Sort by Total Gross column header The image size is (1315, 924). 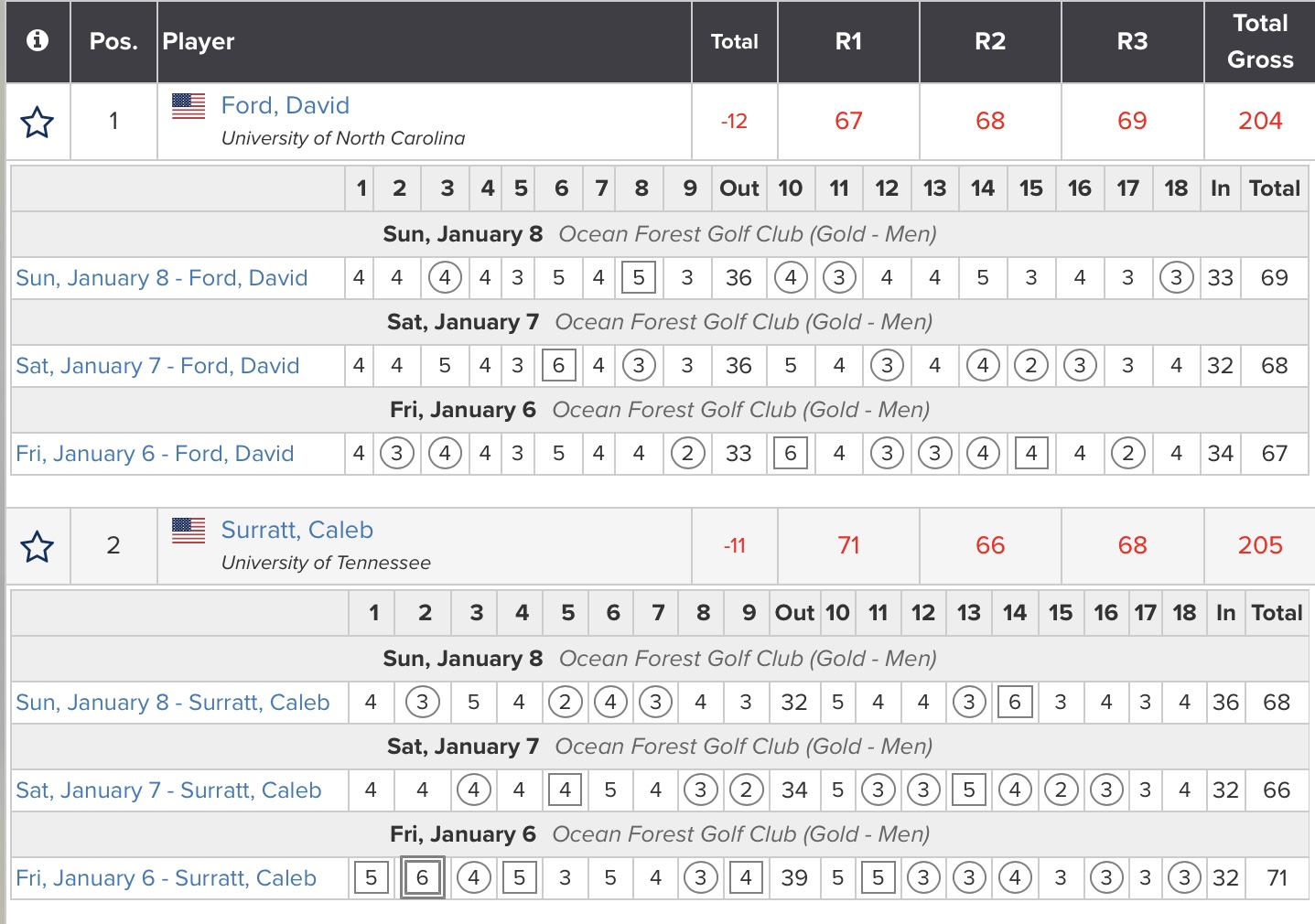pos(1259,41)
